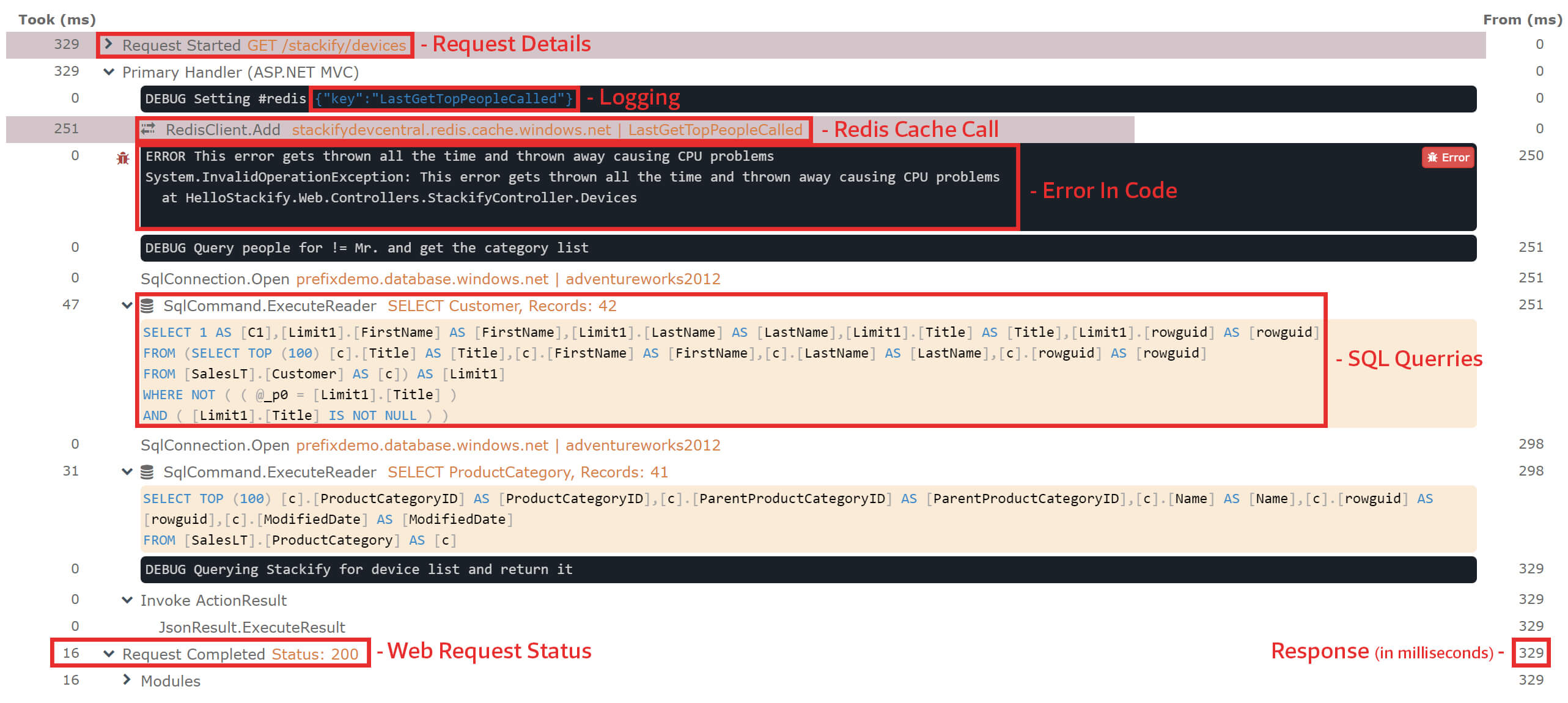Click the 251 took value of Redis row
The width and height of the screenshot is (1568, 703).
coord(66,129)
